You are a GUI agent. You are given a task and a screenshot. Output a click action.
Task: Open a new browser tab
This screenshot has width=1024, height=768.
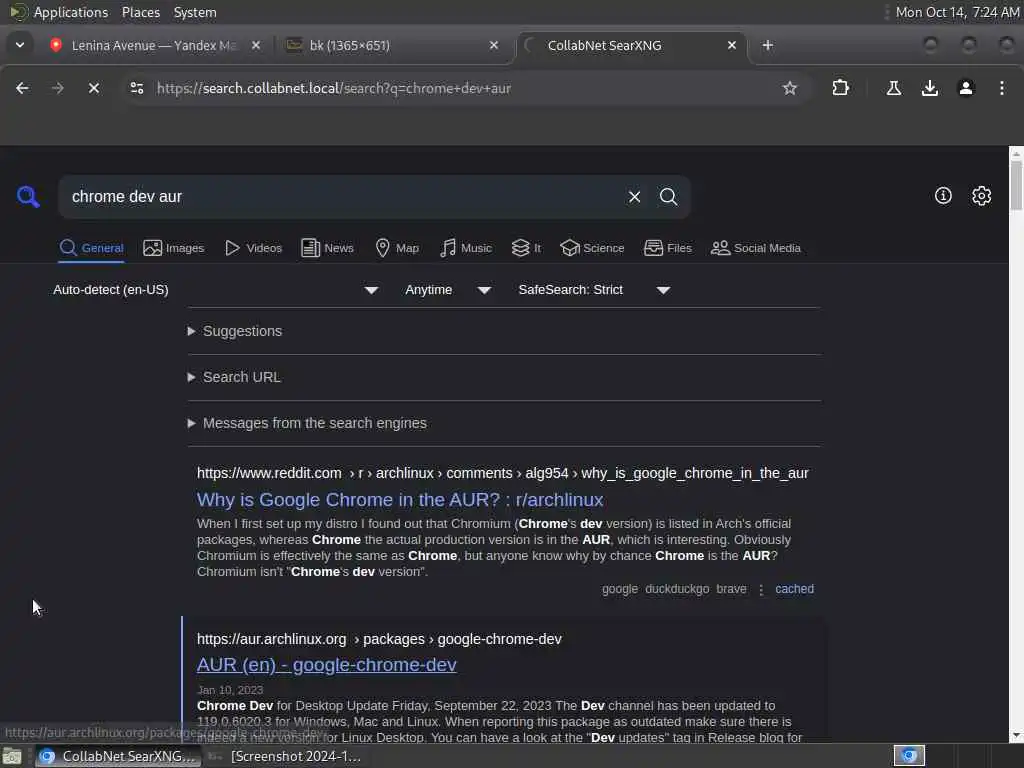(768, 45)
